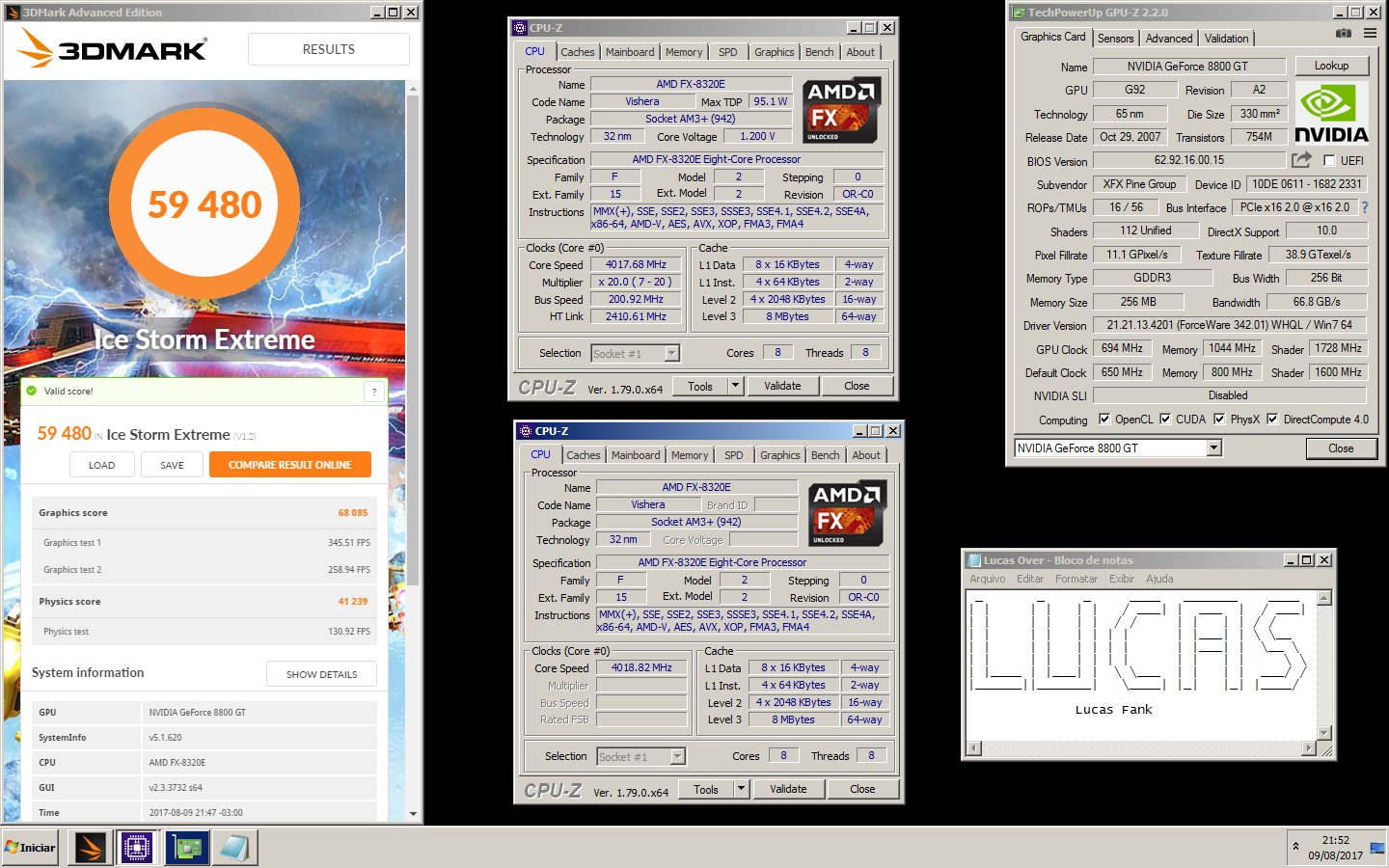The image size is (1389, 868).
Task: Click 3DMark scrollbar down arrow
Action: click(x=414, y=814)
